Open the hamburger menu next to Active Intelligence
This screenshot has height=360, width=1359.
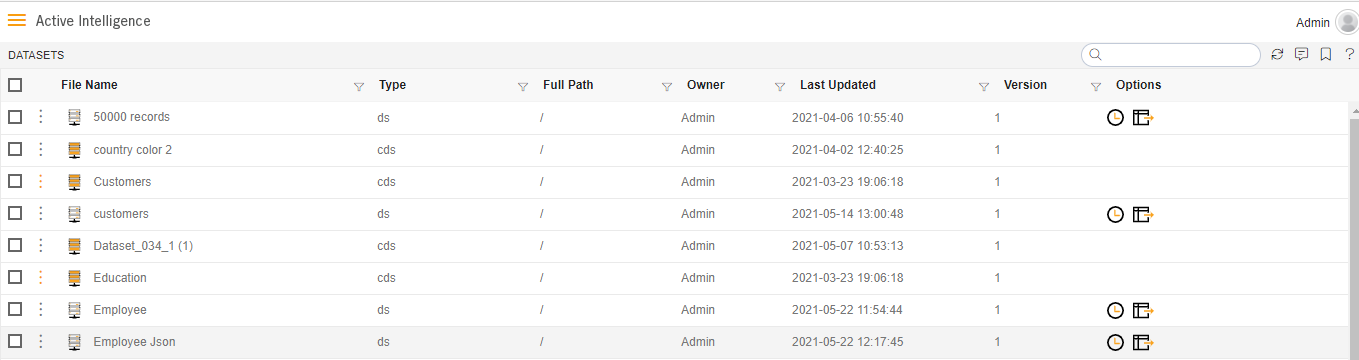coord(17,20)
